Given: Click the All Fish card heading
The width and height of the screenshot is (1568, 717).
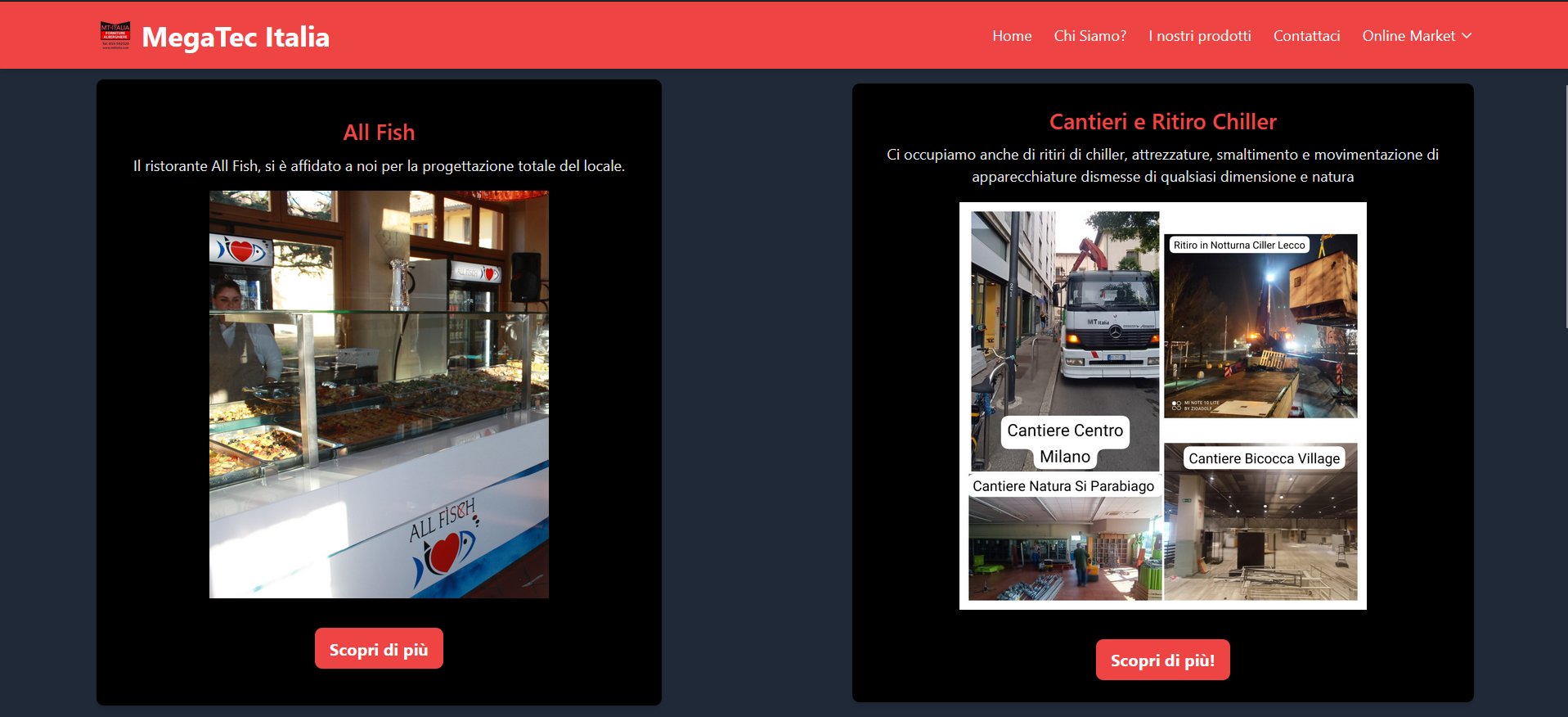Looking at the screenshot, I should pos(379,133).
